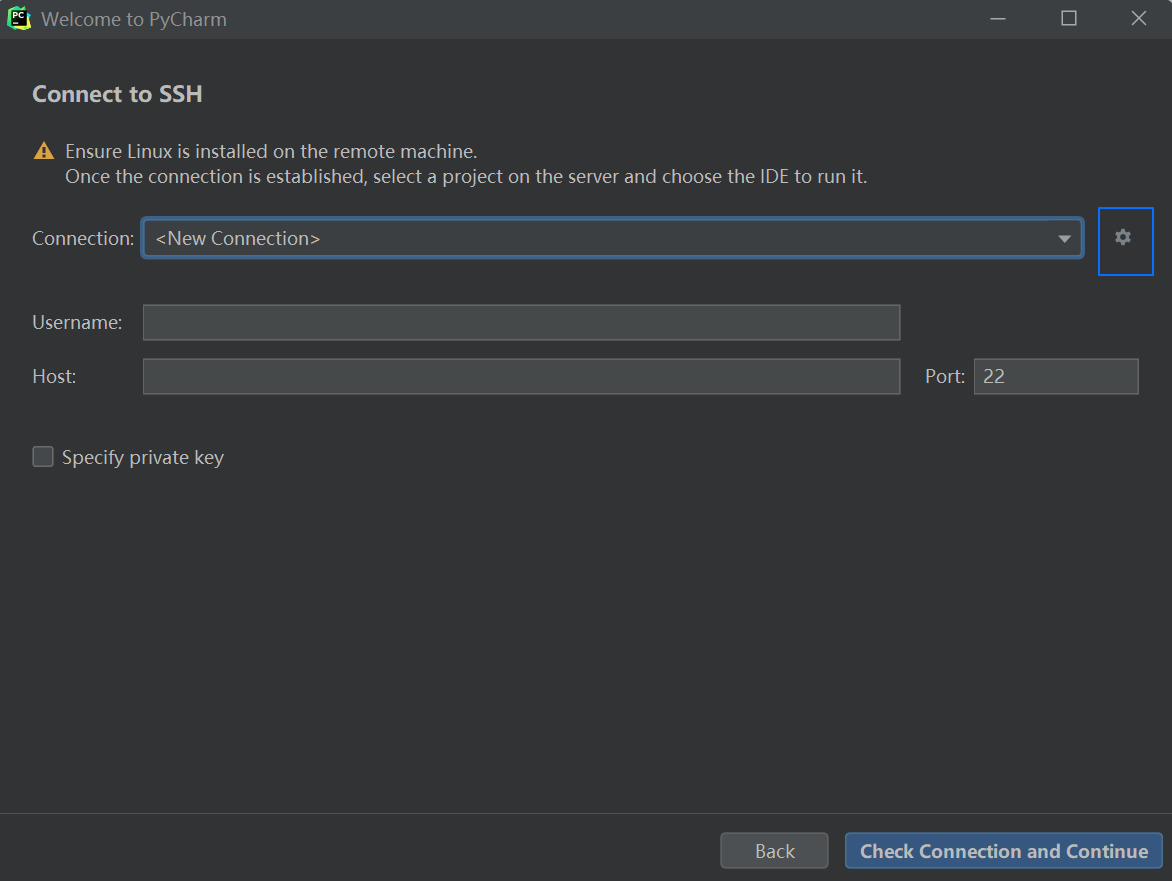Click into the Host input field
1172x881 pixels.
click(x=521, y=377)
